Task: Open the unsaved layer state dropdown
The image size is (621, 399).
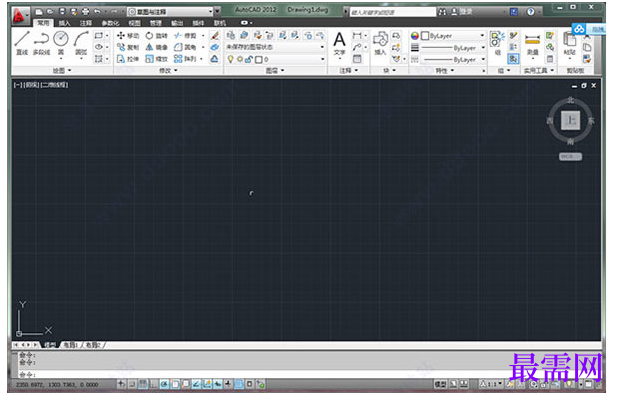Action: 276,47
